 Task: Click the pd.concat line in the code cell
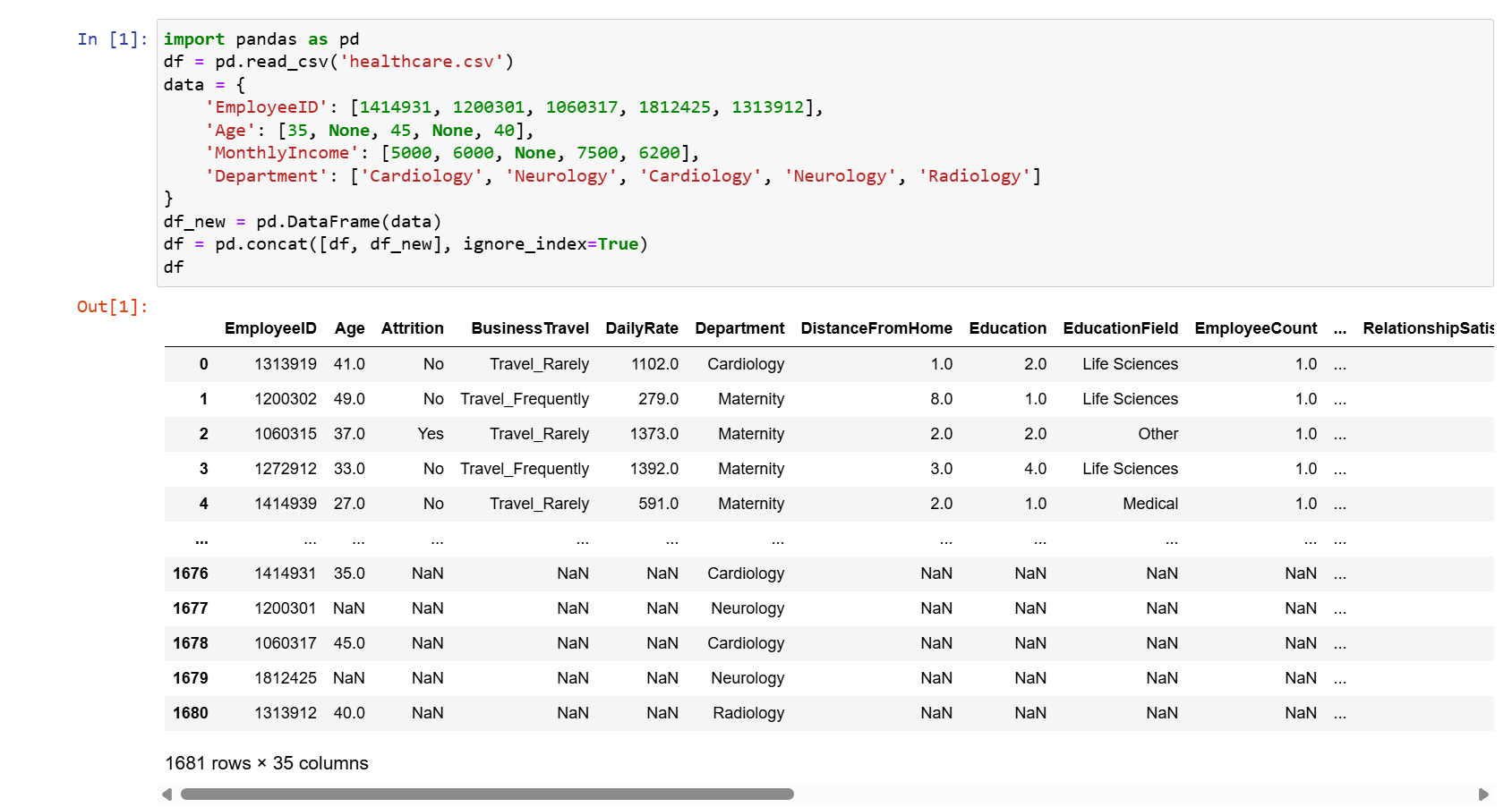[405, 244]
